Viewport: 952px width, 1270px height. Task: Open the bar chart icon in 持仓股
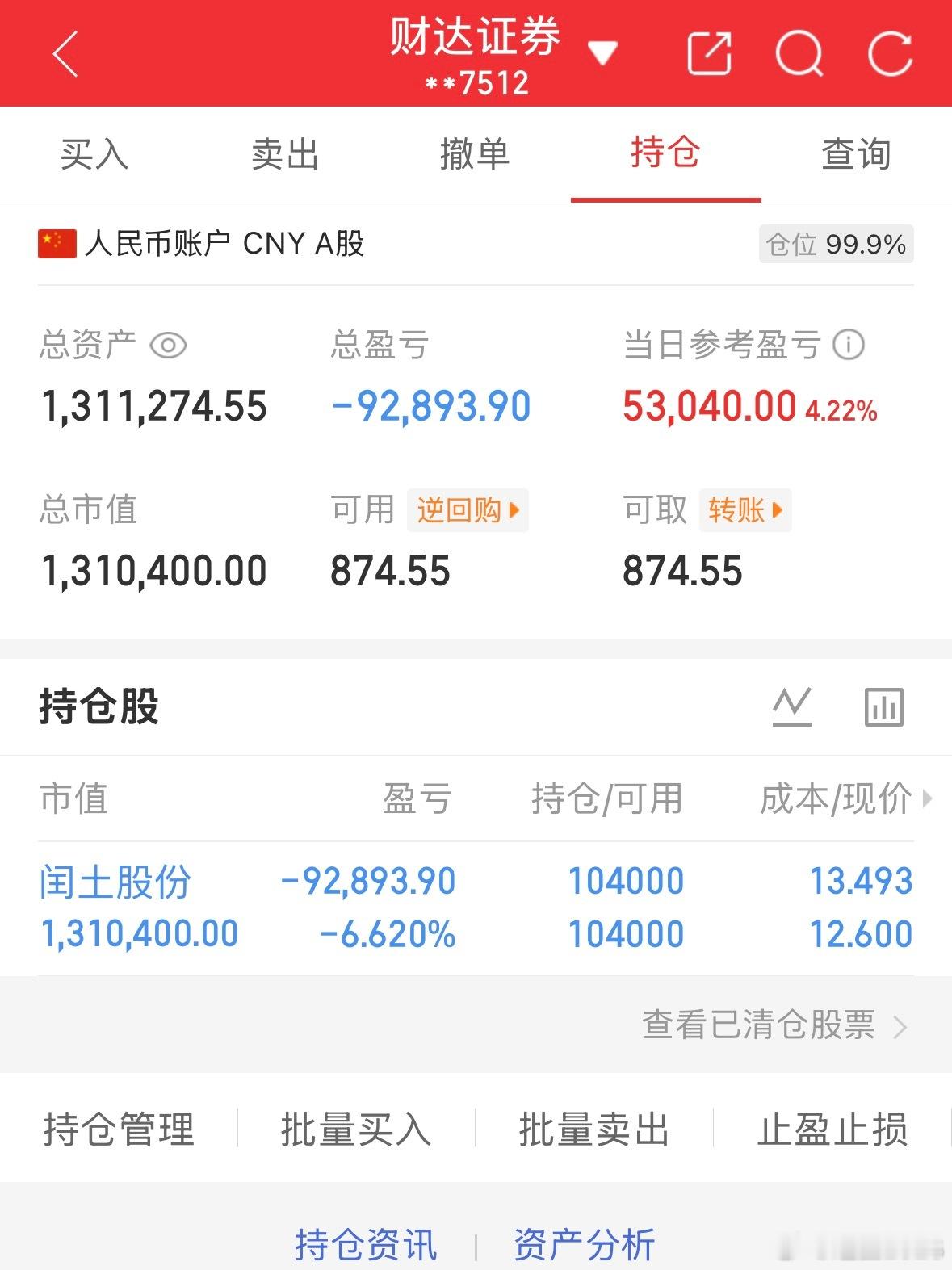coord(884,707)
